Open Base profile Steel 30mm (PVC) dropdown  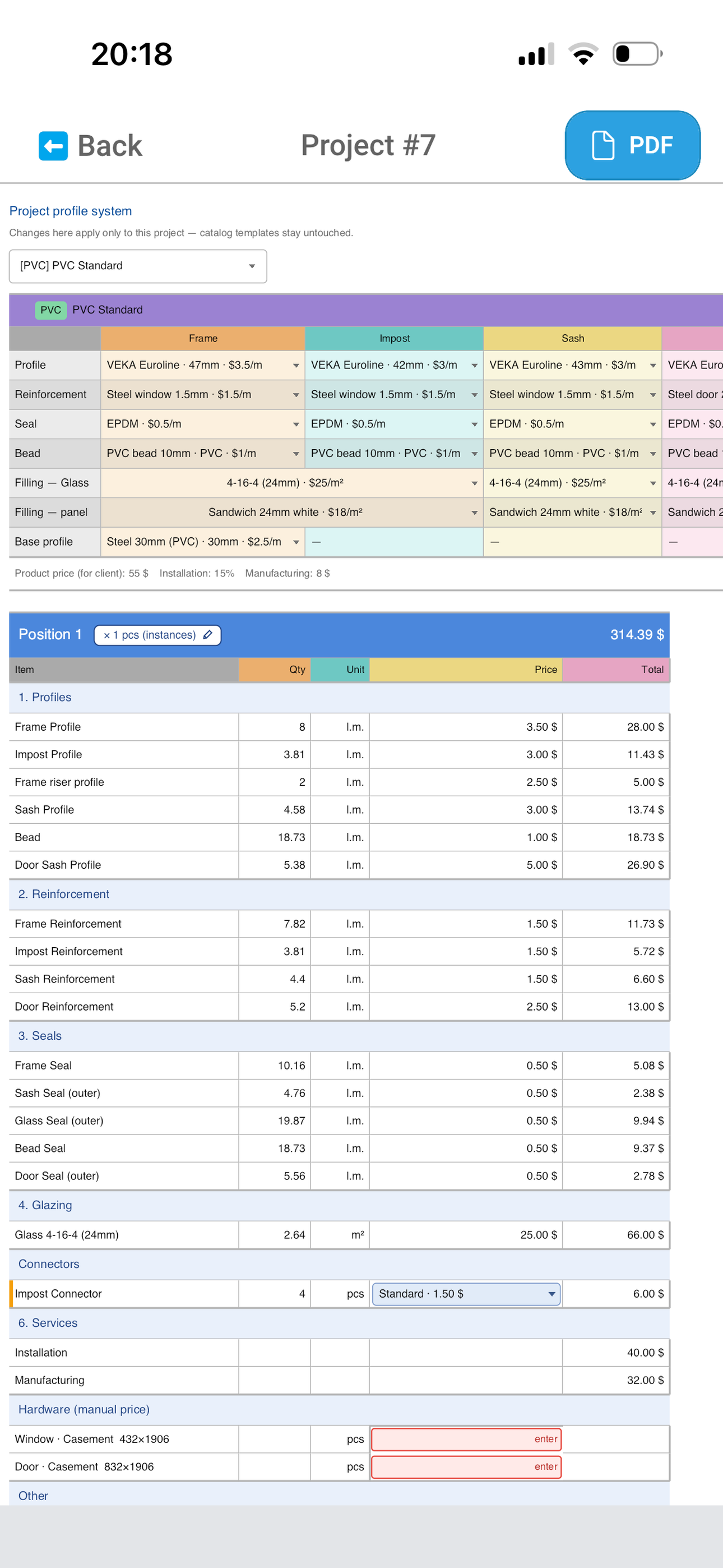pyautogui.click(x=203, y=542)
